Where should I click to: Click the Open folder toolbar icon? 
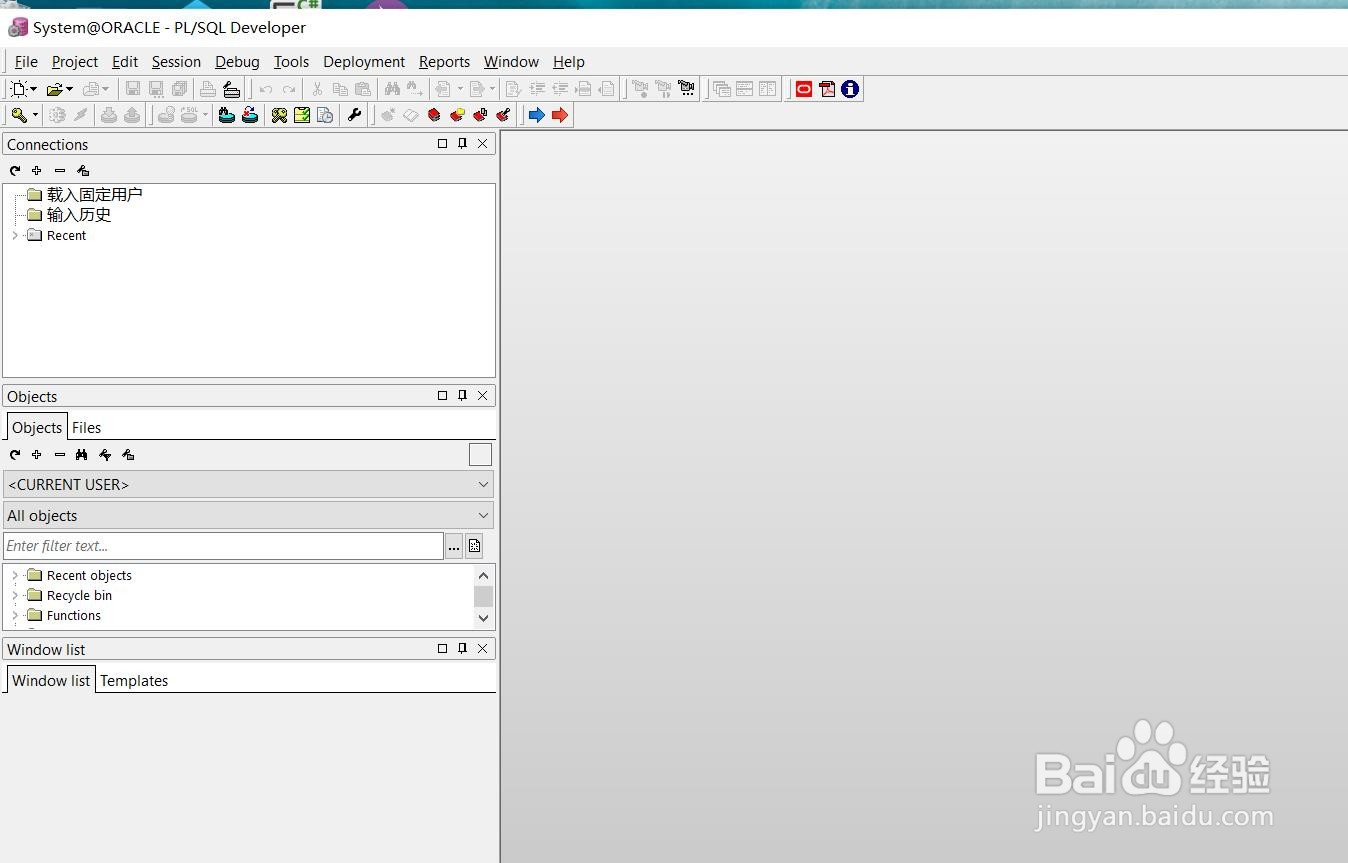(55, 89)
